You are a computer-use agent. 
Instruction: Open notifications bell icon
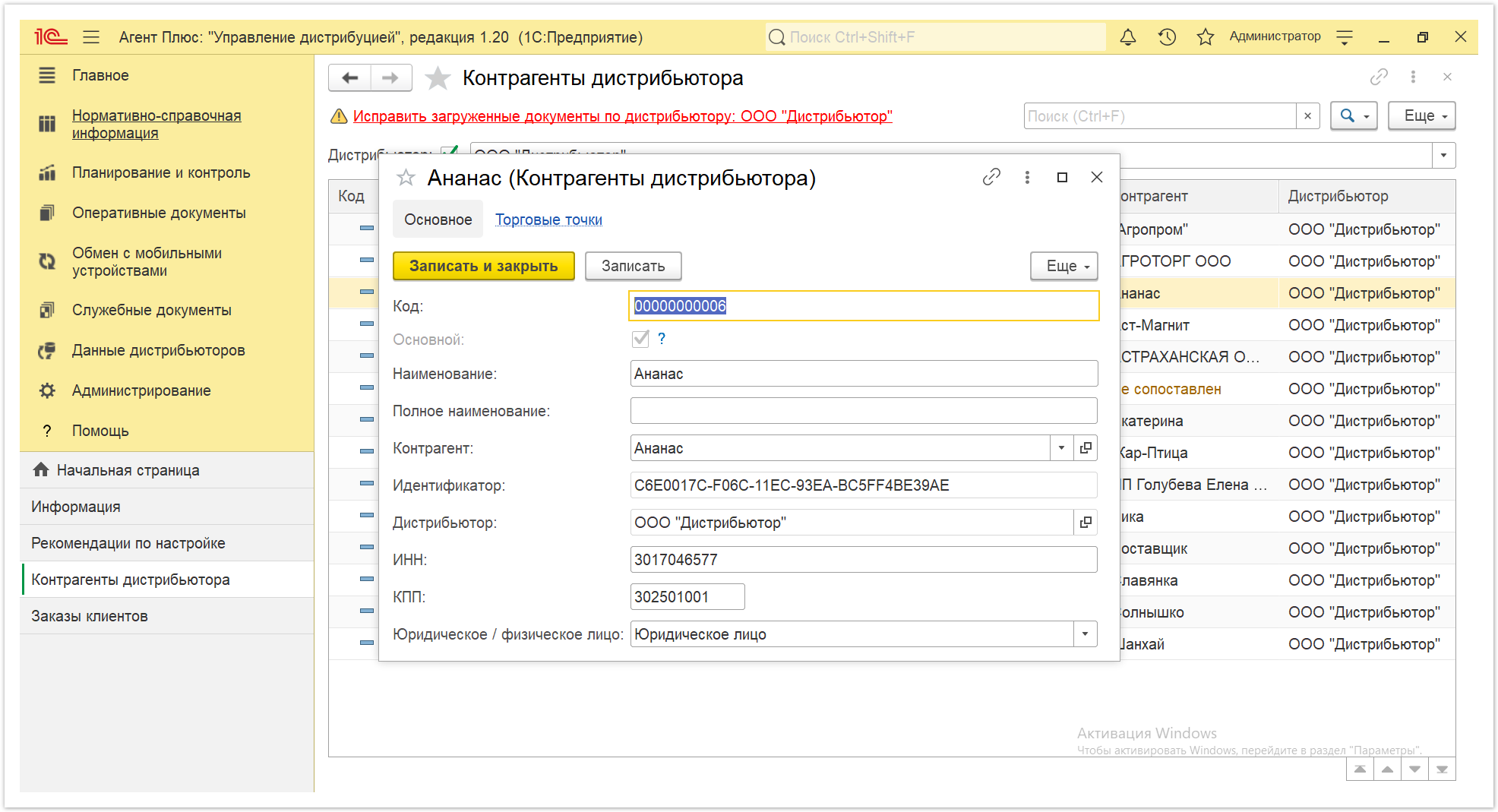pos(1128,36)
